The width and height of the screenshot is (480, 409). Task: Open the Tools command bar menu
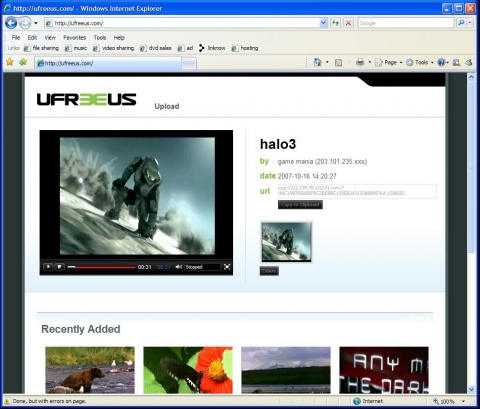click(x=419, y=62)
